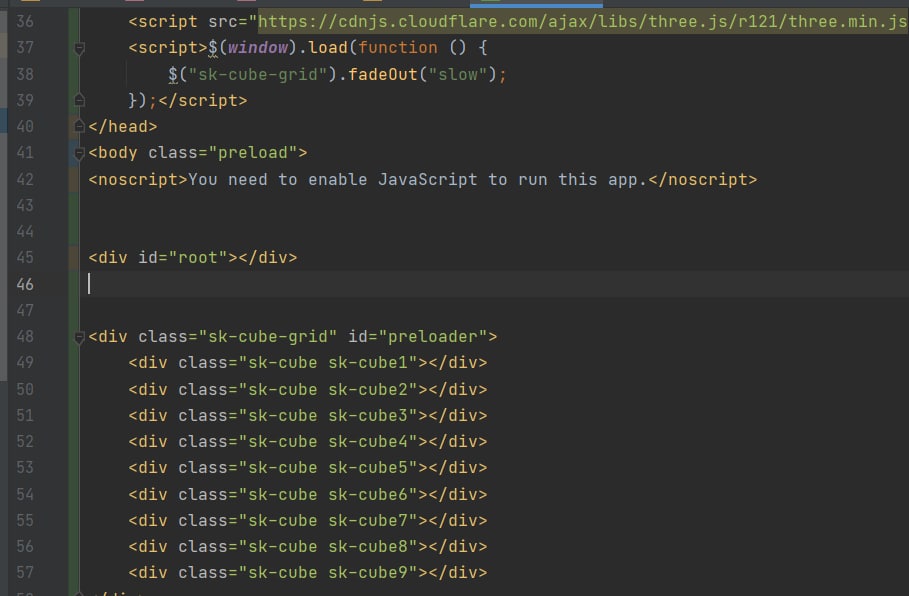The image size is (909, 596).
Task: Click the sk-cube9 class in line 57
Action: pos(368,572)
